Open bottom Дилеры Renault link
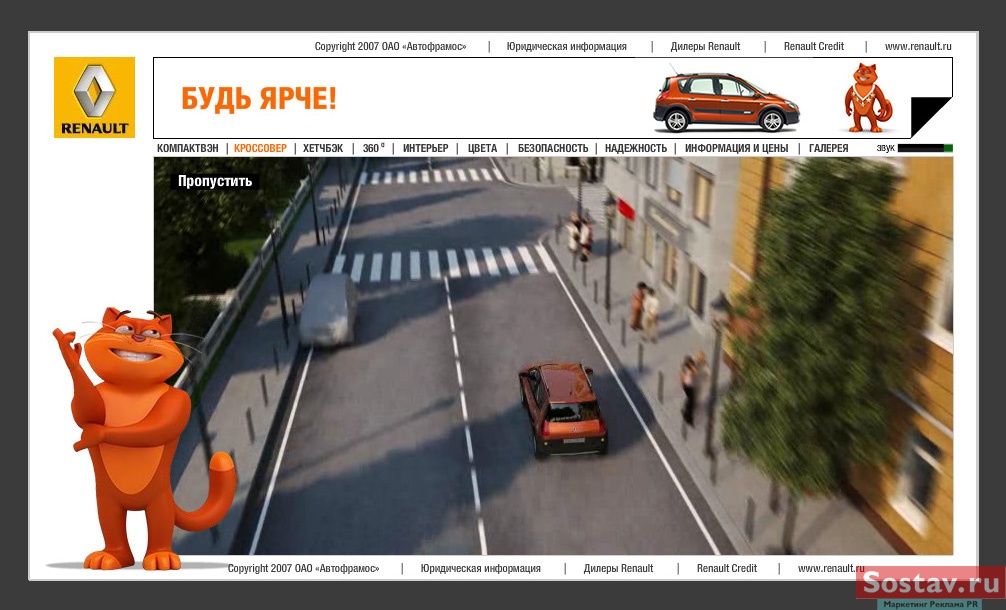1006x610 pixels. point(618,568)
